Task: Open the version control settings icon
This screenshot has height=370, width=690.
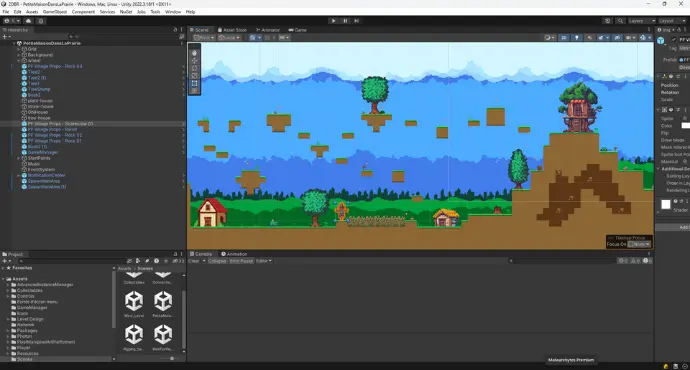Action: point(41,21)
